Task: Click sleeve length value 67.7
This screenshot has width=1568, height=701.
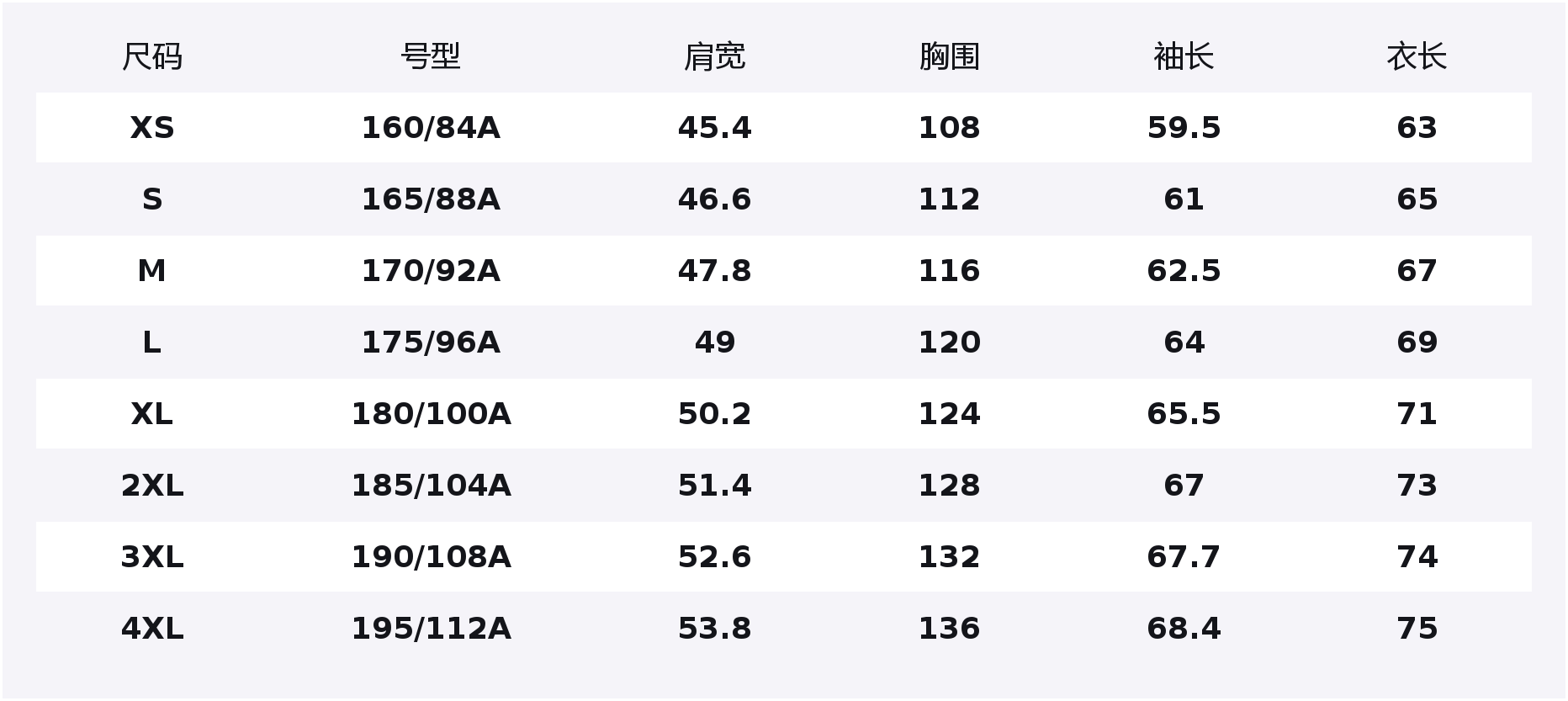Action: pos(1183,557)
